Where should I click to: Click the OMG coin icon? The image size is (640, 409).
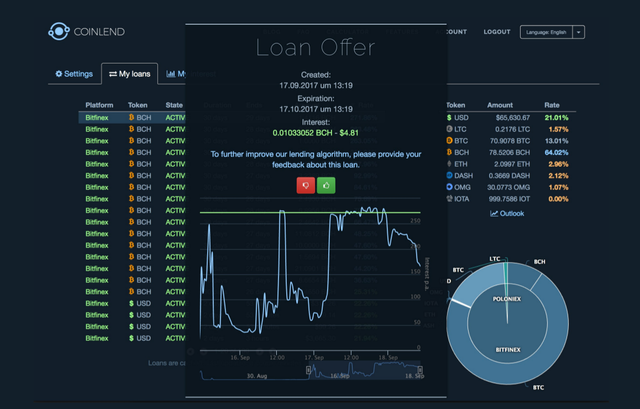(449, 187)
